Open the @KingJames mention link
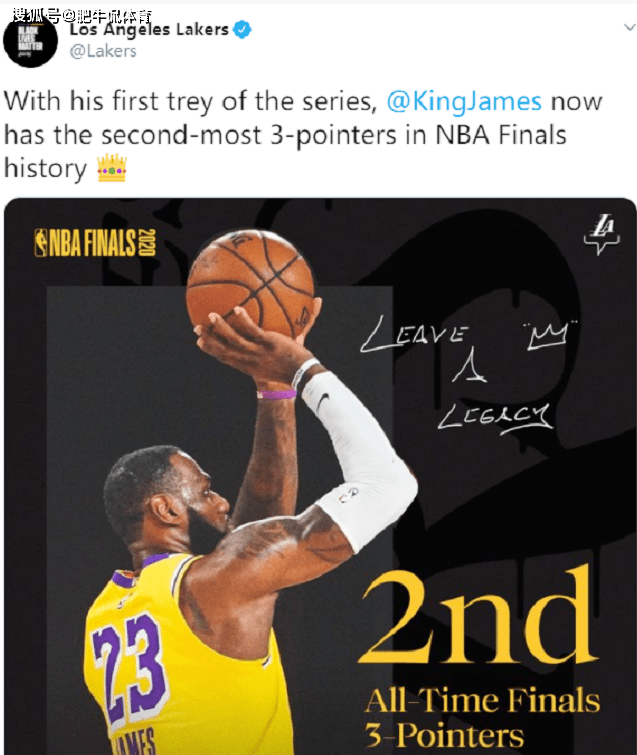Screen dimensions: 637x755 click(x=464, y=102)
